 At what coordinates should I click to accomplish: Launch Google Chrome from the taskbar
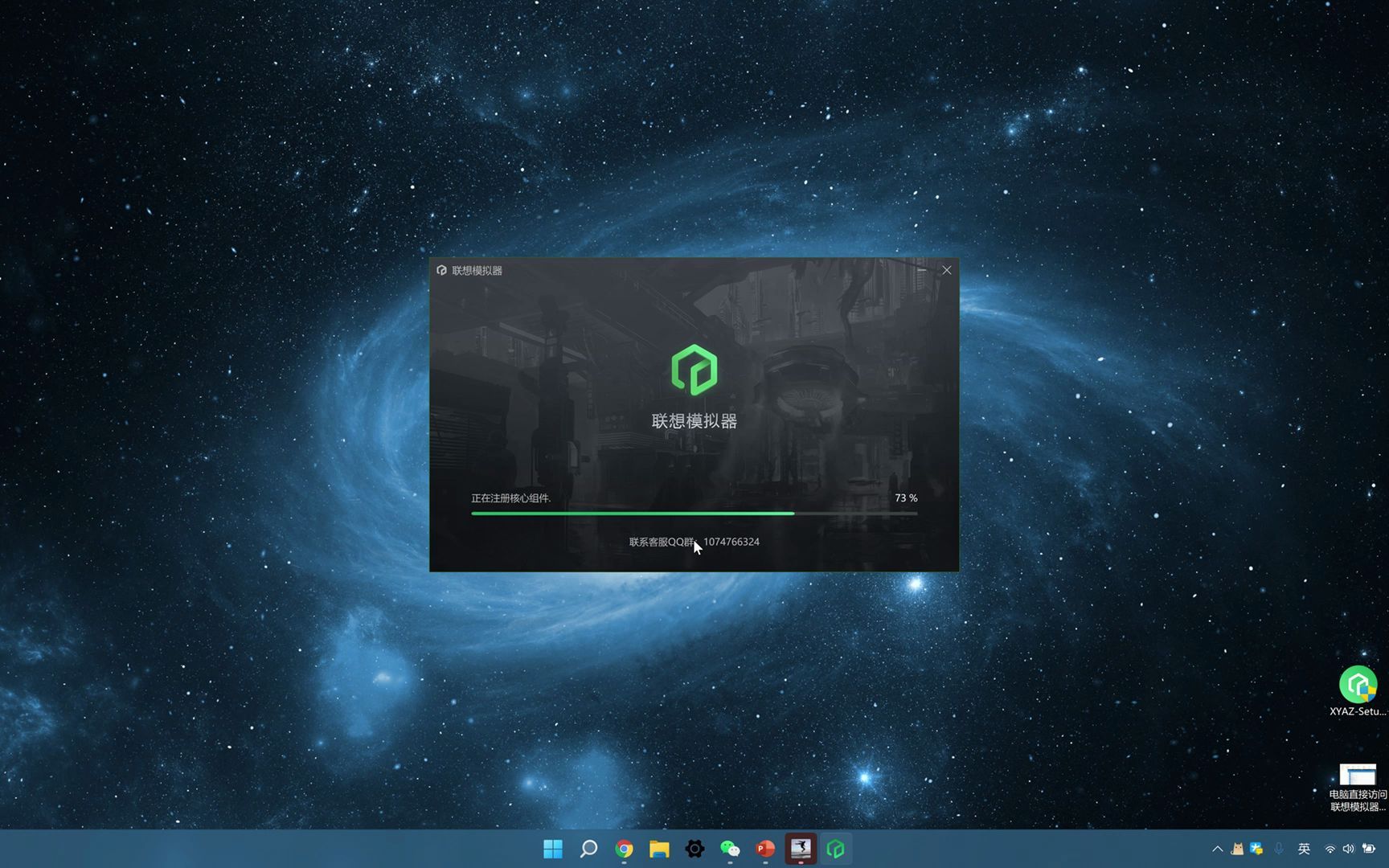tap(624, 849)
